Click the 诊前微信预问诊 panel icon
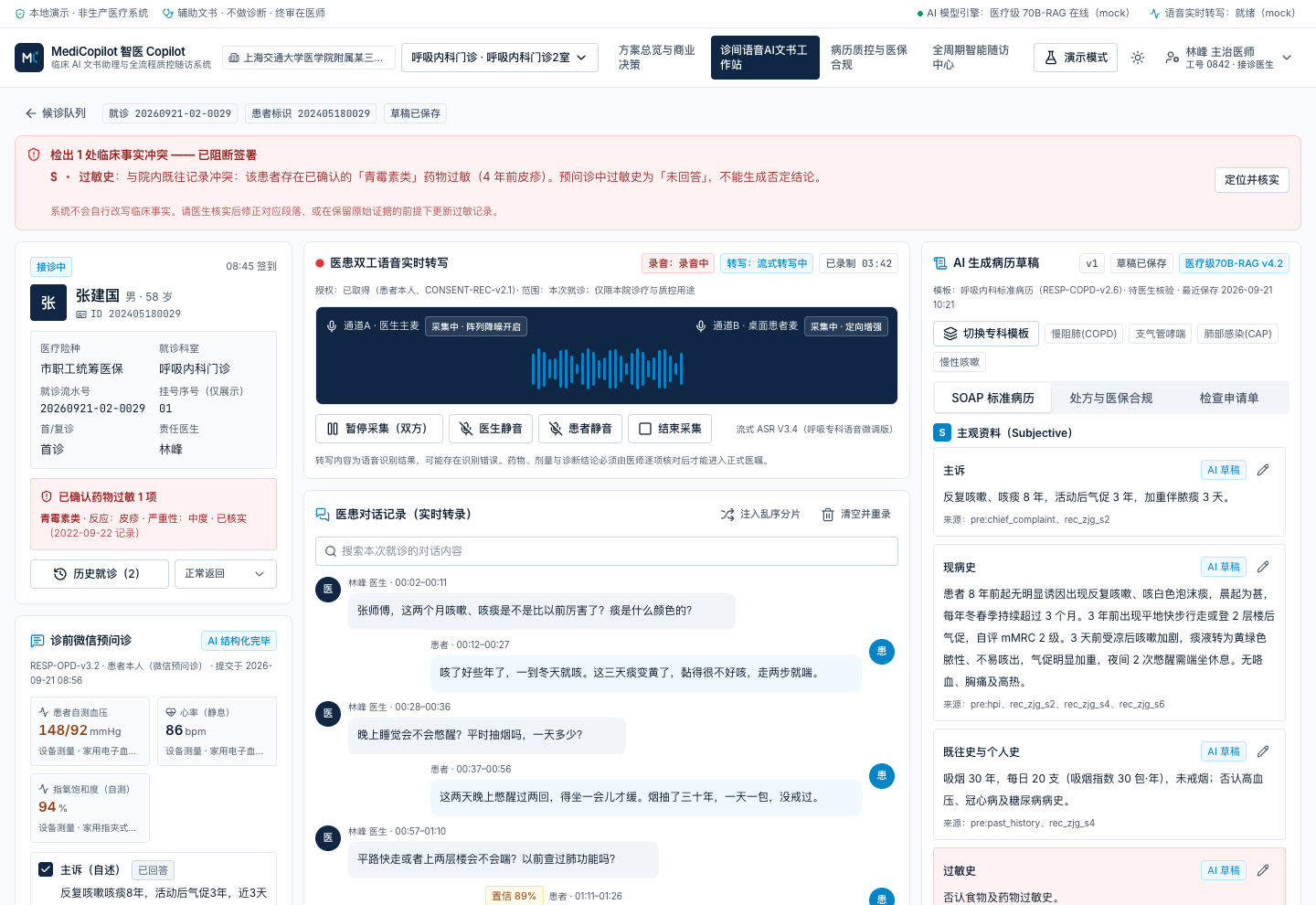Image resolution: width=1316 pixels, height=905 pixels. (37, 641)
